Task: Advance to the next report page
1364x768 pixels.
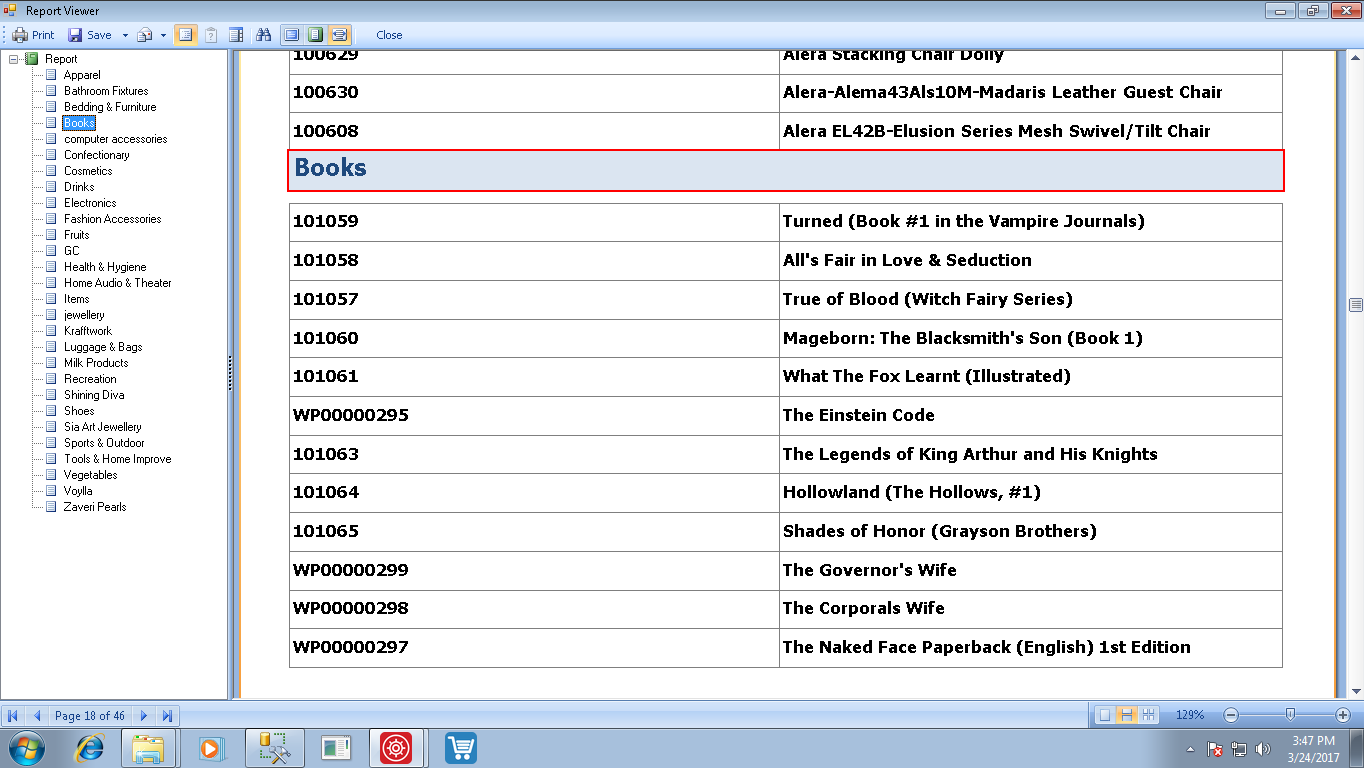Action: click(x=144, y=715)
